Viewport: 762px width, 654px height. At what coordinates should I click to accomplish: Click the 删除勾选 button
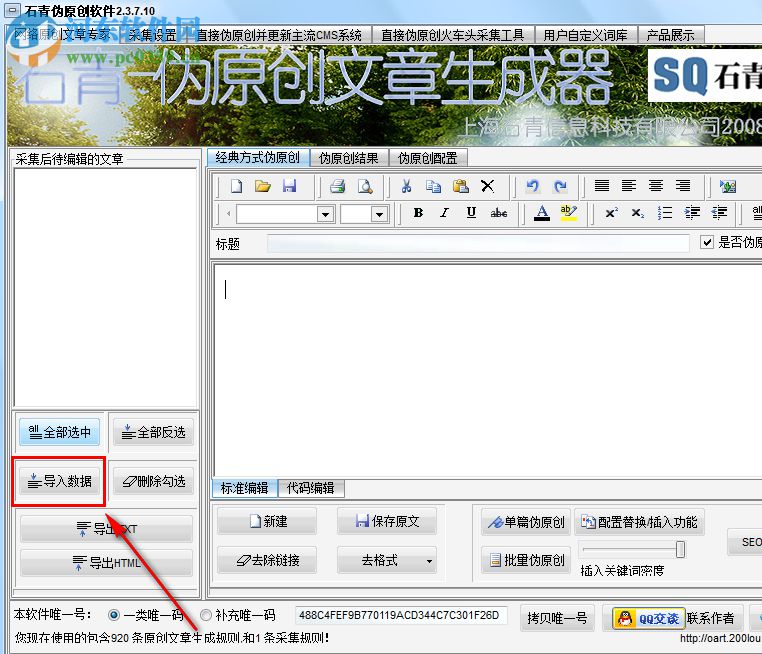coord(154,481)
